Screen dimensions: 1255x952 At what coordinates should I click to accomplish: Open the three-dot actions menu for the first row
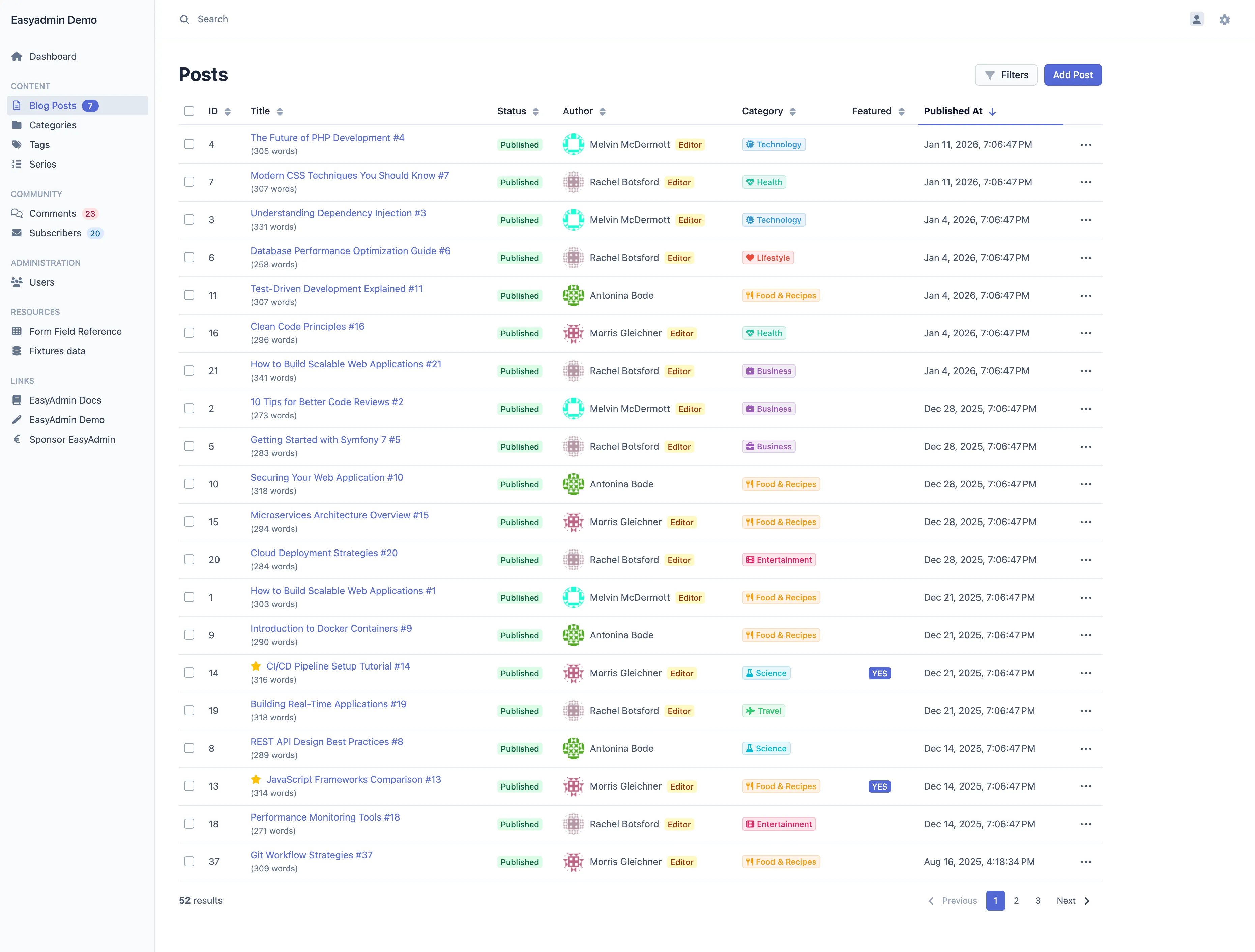click(1086, 144)
